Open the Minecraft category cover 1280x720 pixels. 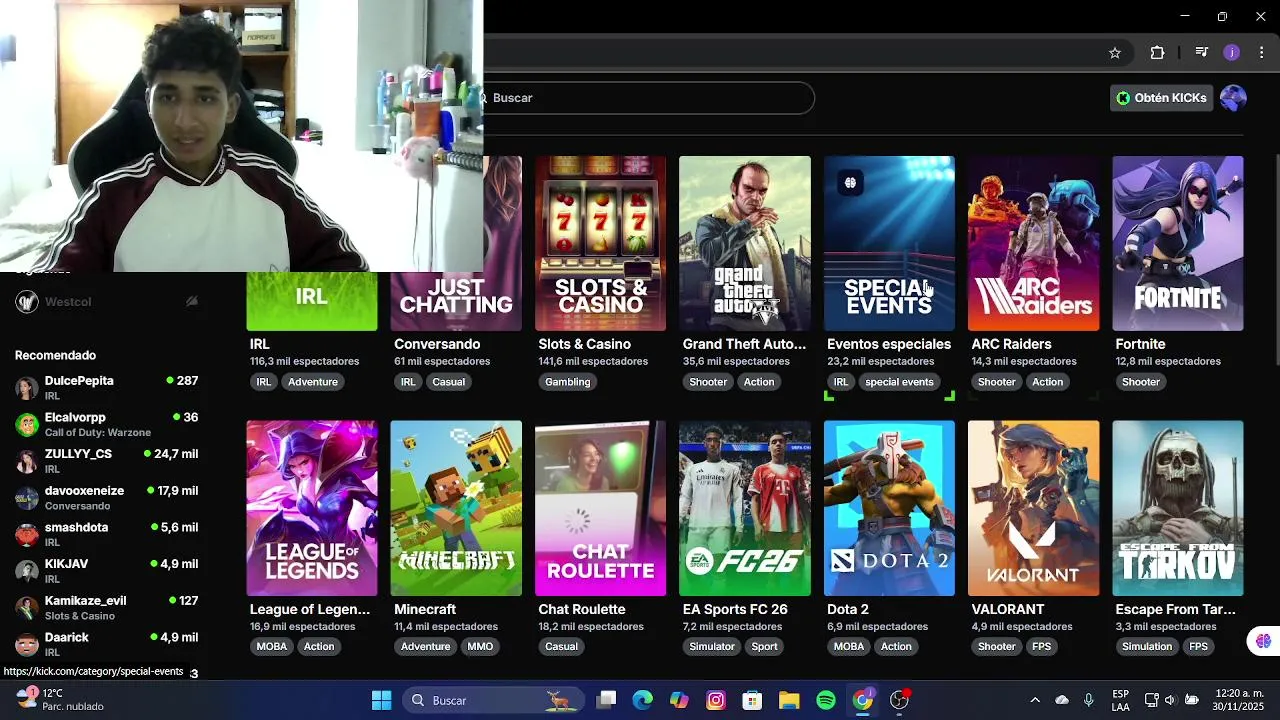(456, 508)
